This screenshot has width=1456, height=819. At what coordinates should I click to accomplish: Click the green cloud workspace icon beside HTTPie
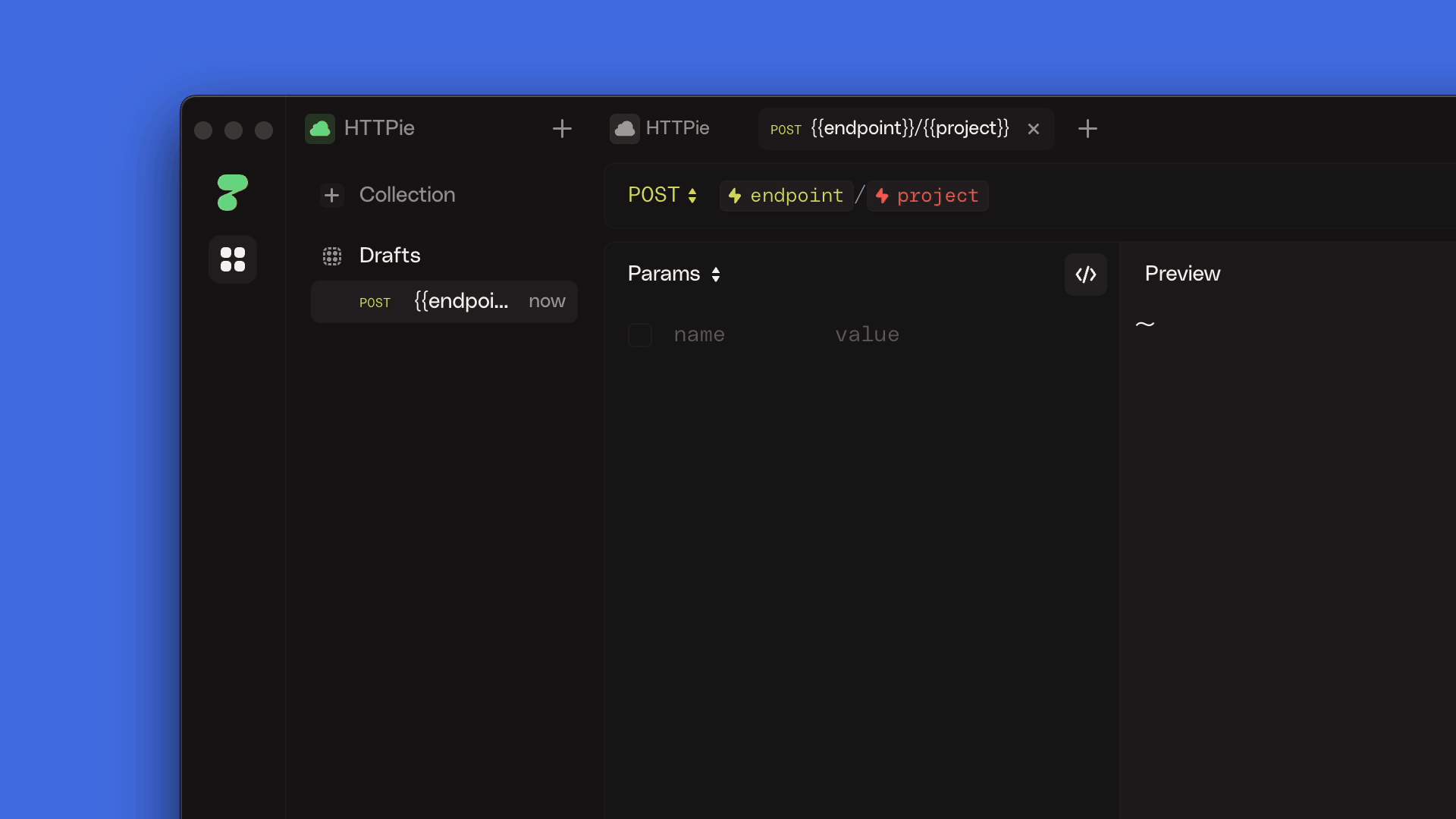click(x=319, y=129)
